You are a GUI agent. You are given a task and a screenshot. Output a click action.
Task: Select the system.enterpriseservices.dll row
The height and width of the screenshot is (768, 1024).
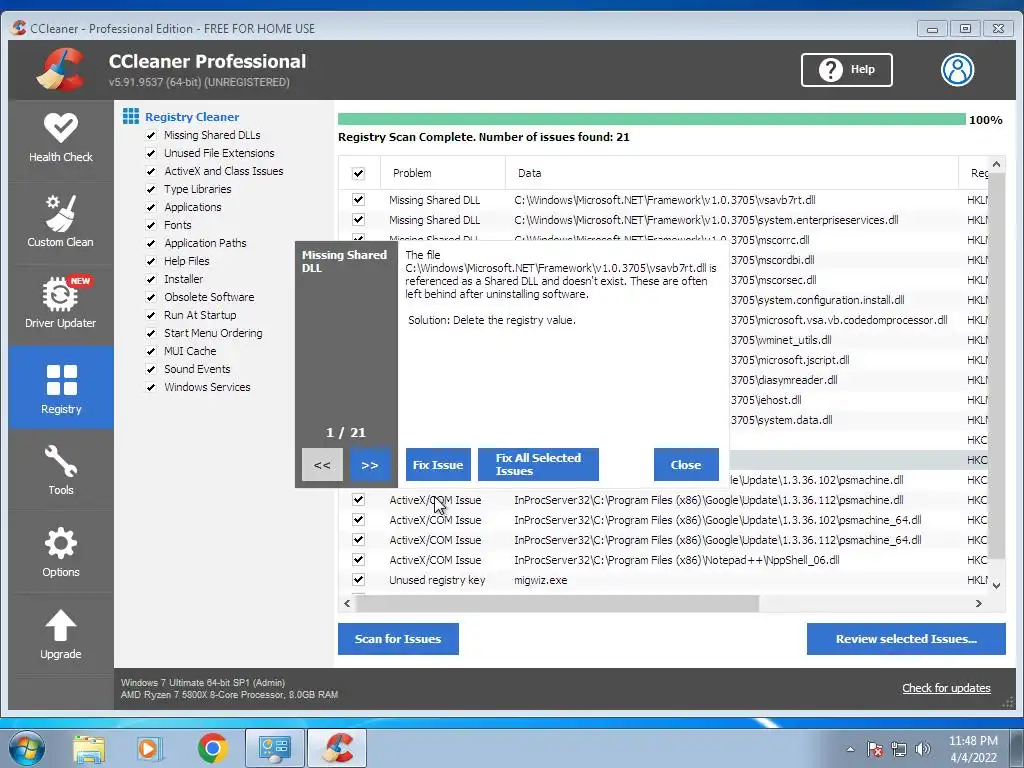[x=663, y=220]
